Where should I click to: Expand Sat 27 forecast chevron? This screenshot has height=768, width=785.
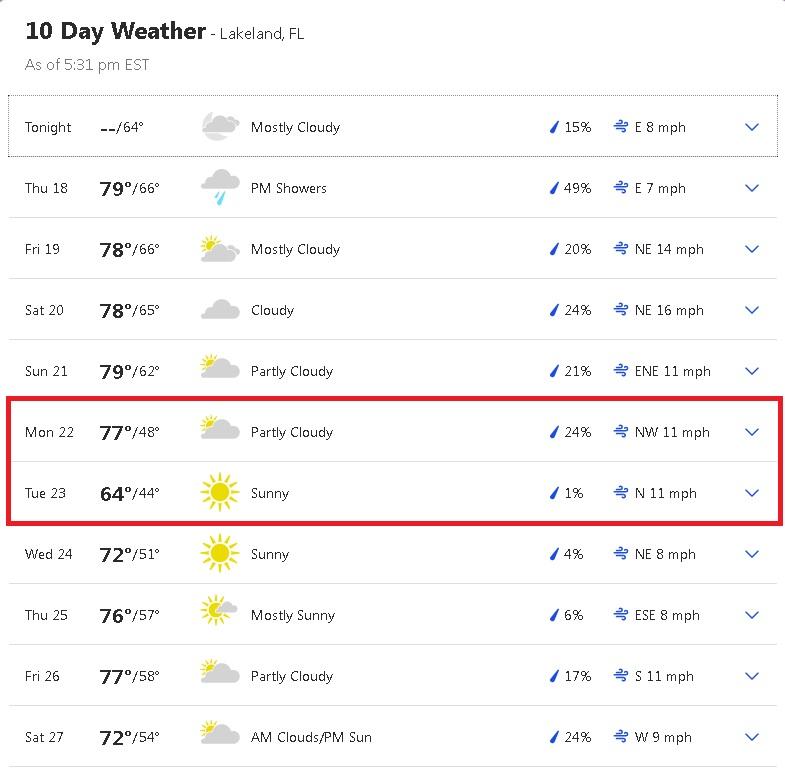752,737
